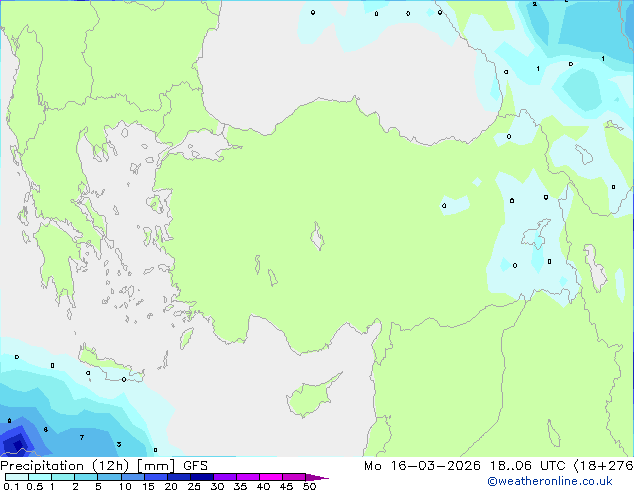Click the dark blue precipitation maximum cell
The height and width of the screenshot is (490, 634).
[x=18, y=445]
